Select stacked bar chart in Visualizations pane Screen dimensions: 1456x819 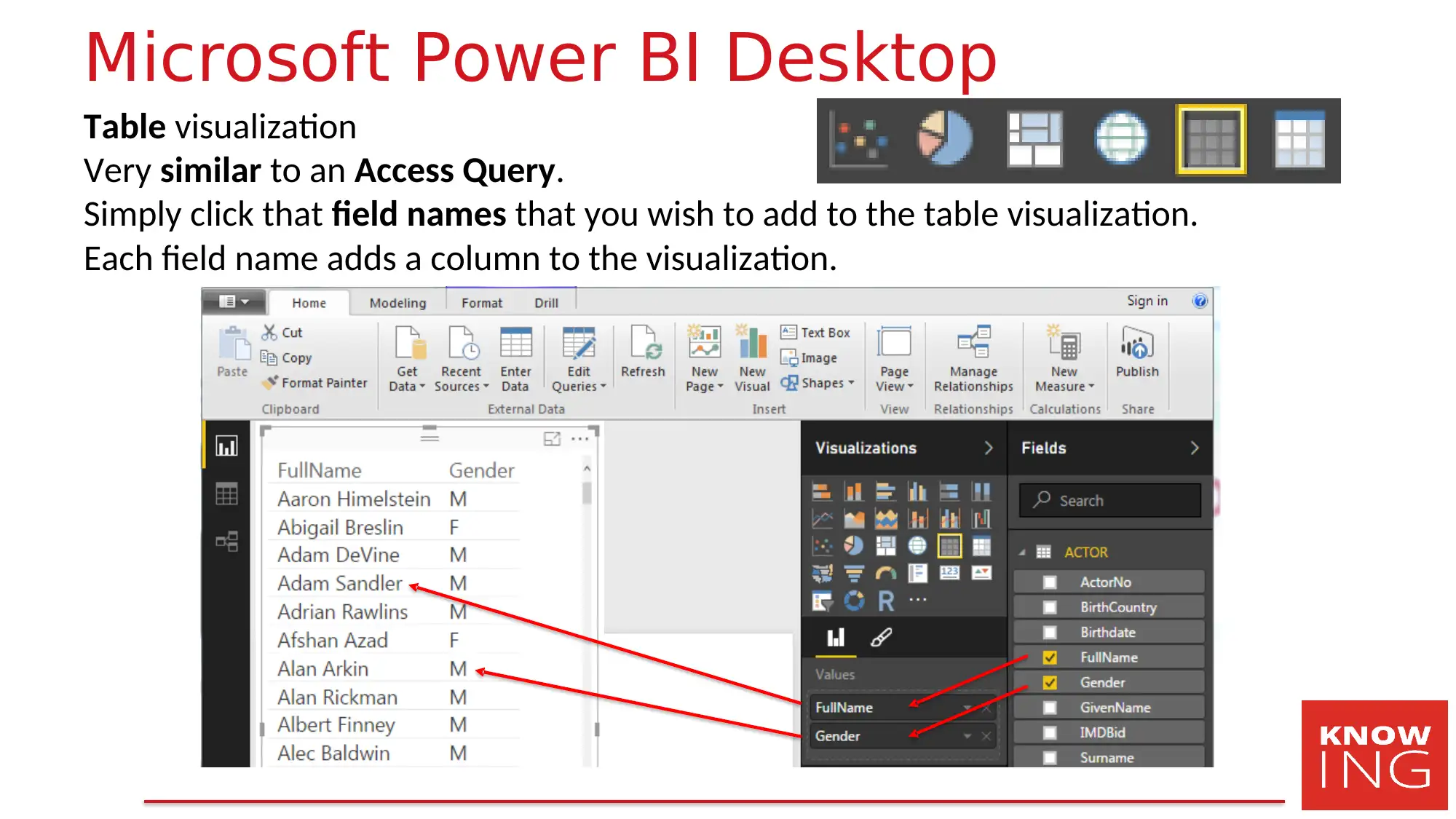tap(822, 492)
